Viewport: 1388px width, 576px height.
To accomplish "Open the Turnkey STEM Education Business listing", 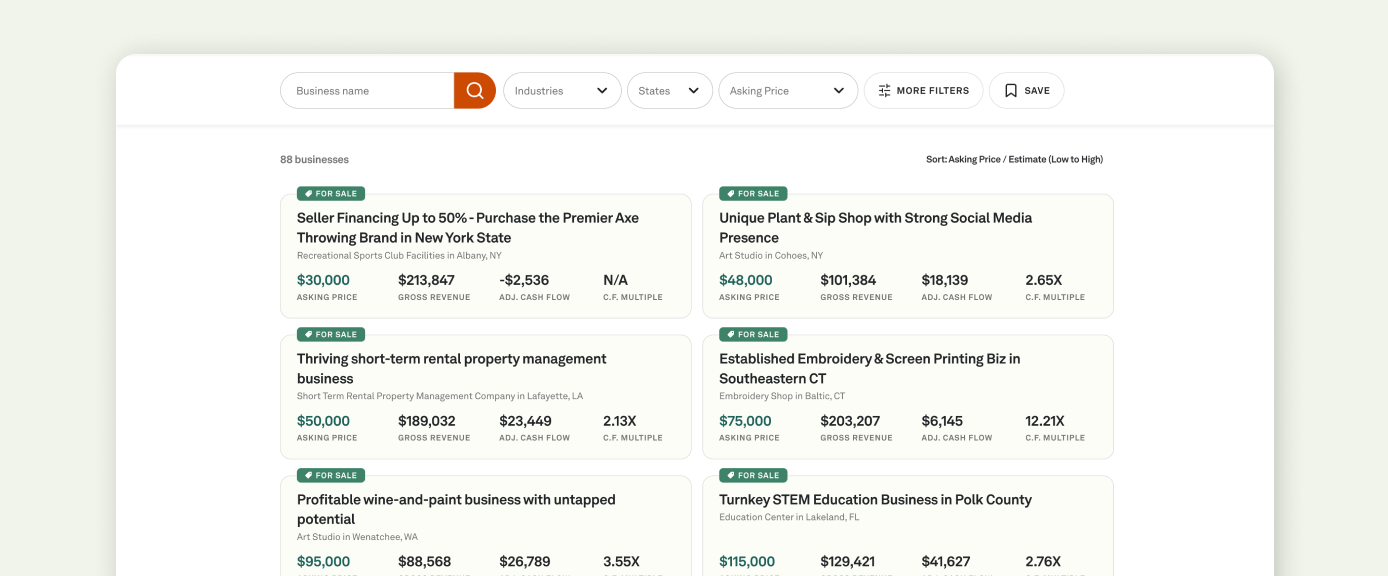I will pyautogui.click(x=875, y=499).
